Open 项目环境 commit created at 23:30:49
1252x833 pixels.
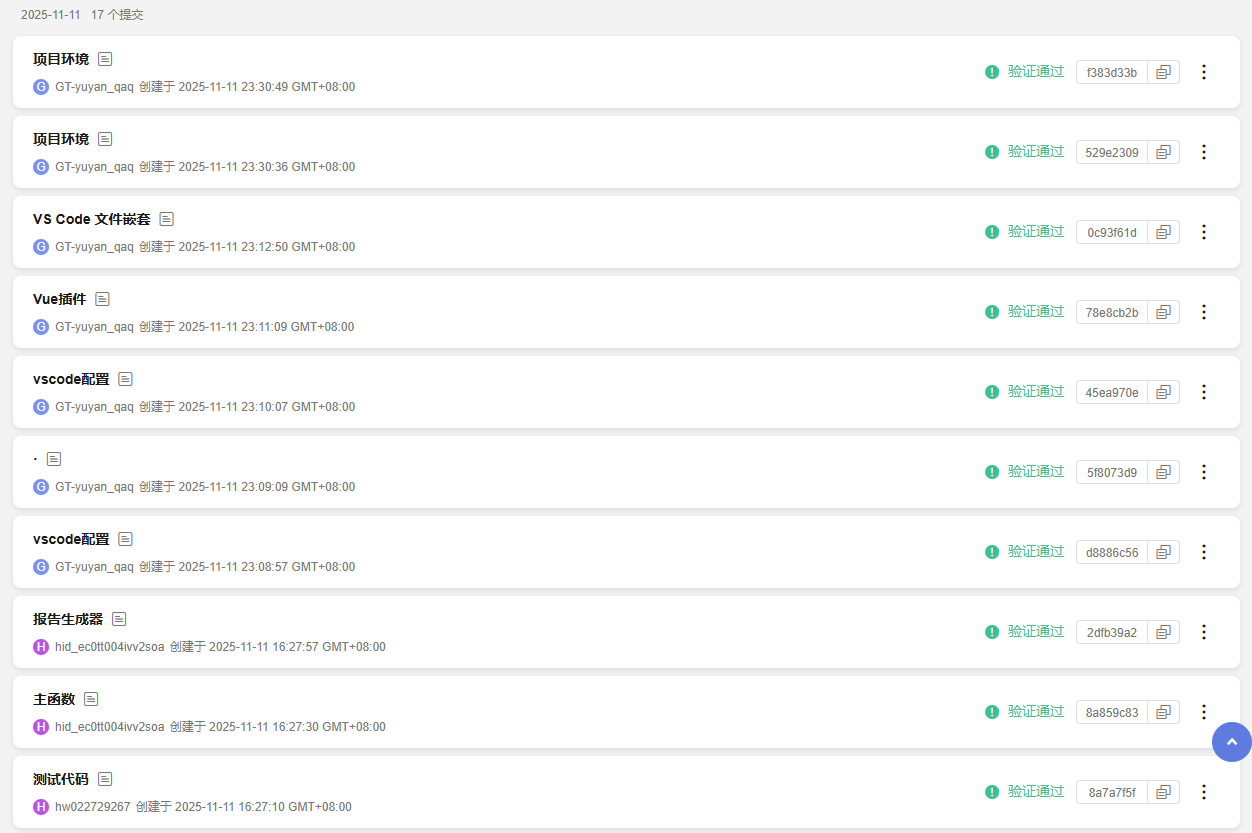point(61,59)
